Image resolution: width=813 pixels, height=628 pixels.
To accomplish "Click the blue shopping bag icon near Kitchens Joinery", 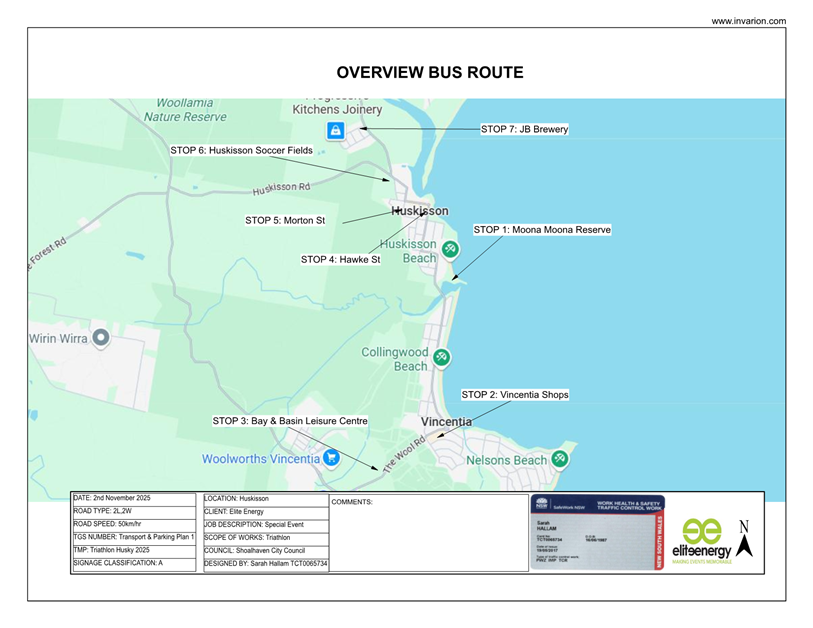I will point(336,129).
